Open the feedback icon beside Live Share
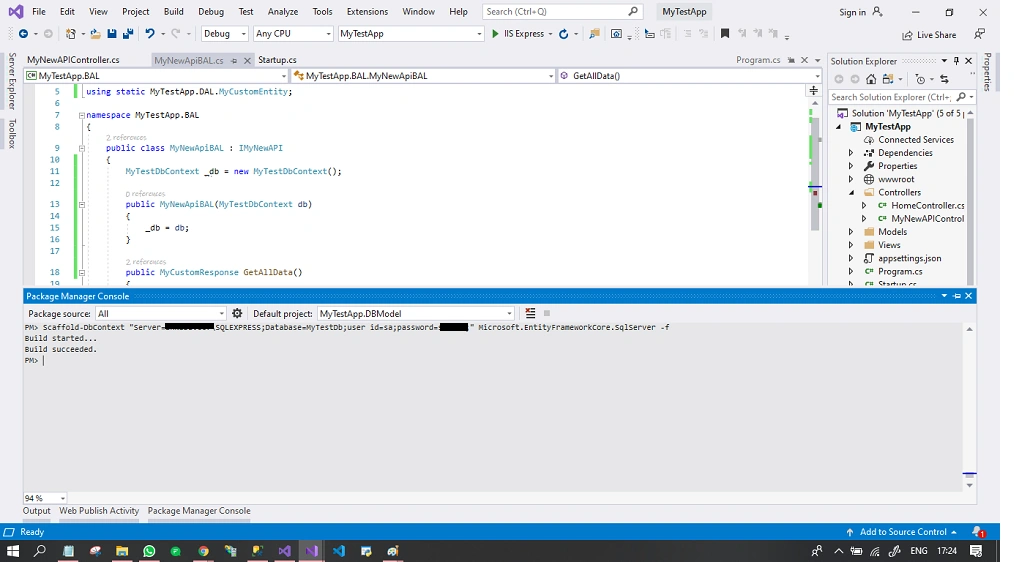The width and height of the screenshot is (1014, 562). click(980, 34)
